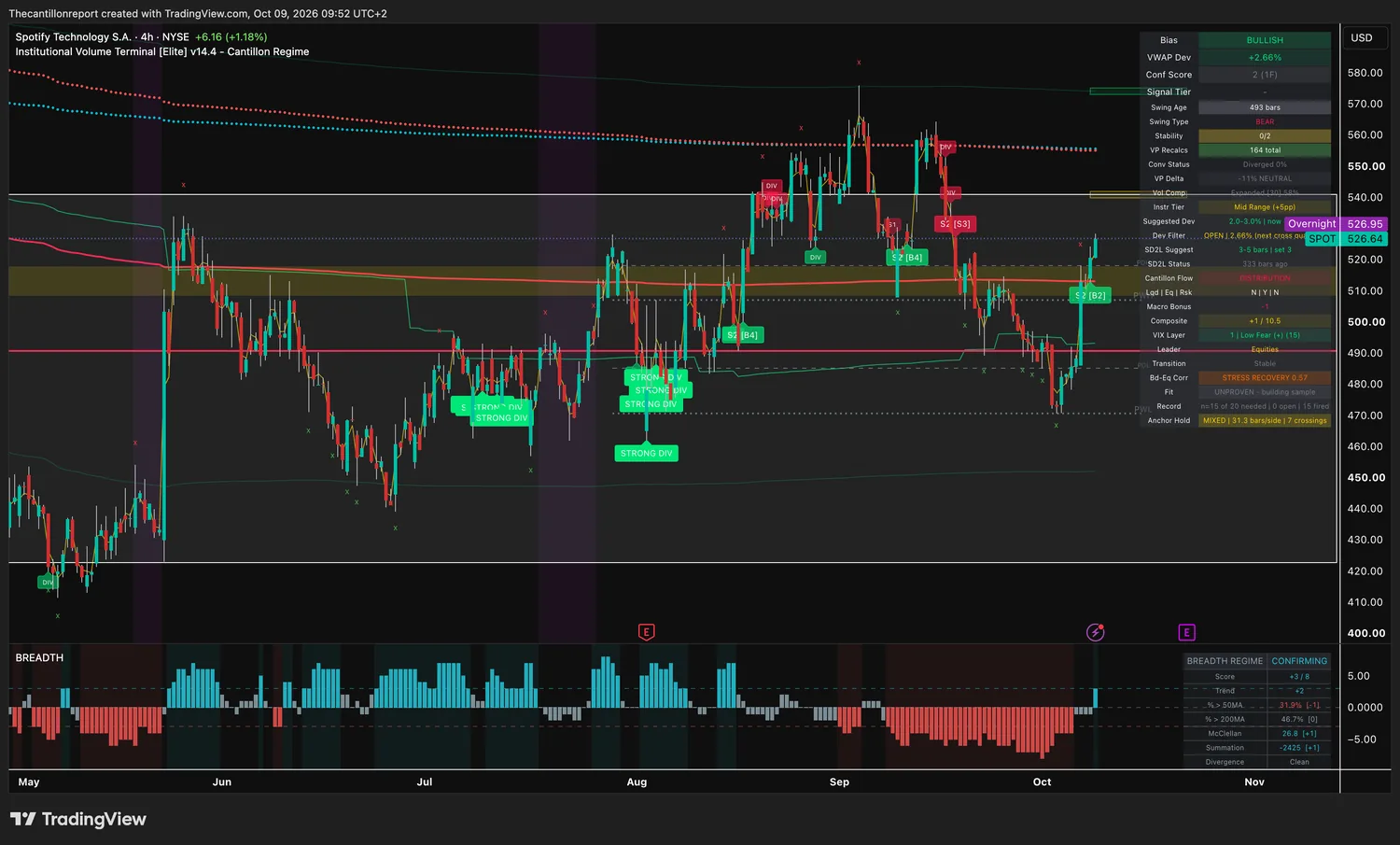Click the breadth Score value +3 / 8

click(1299, 677)
